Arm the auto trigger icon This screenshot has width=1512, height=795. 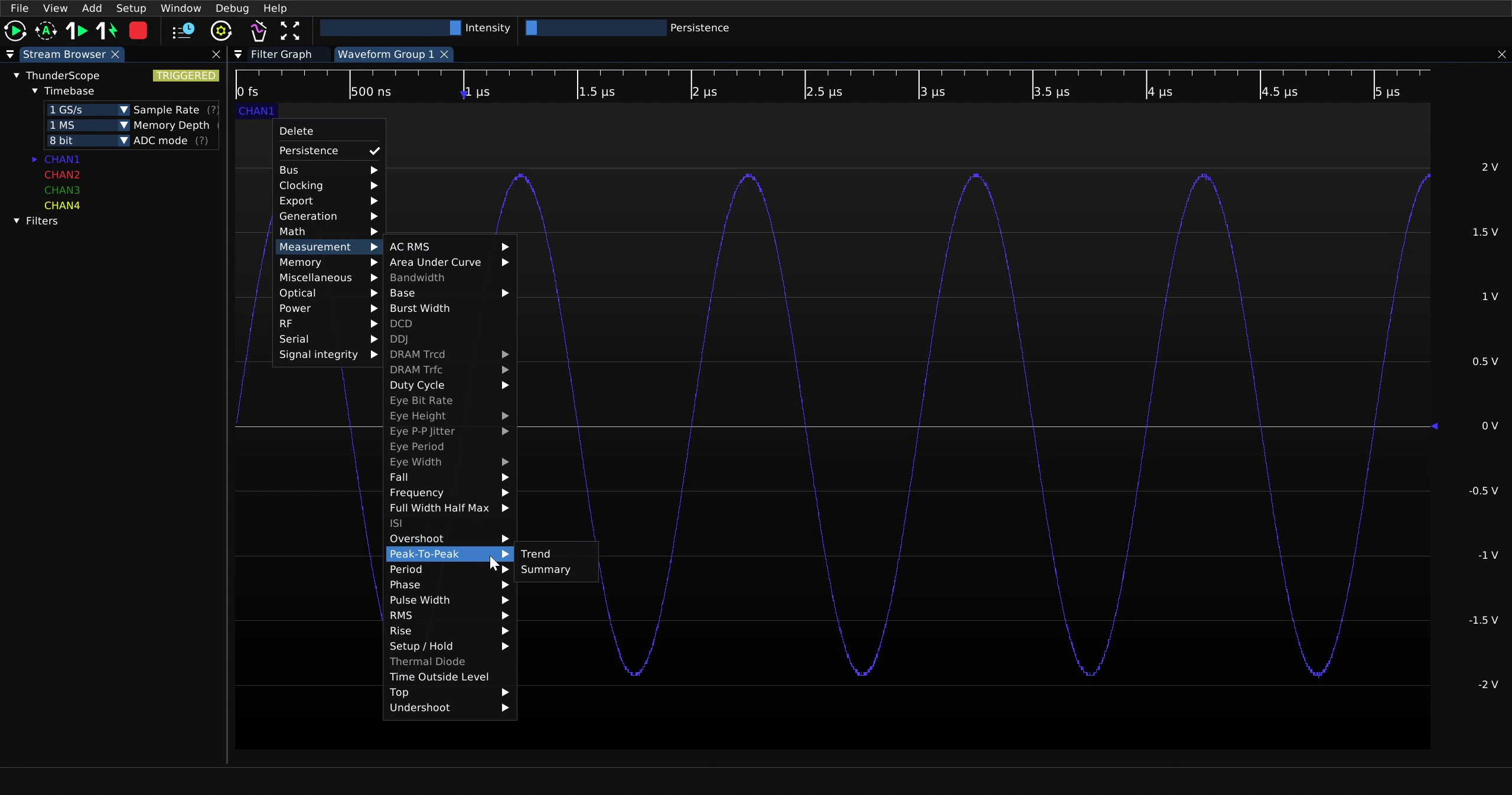(46, 31)
